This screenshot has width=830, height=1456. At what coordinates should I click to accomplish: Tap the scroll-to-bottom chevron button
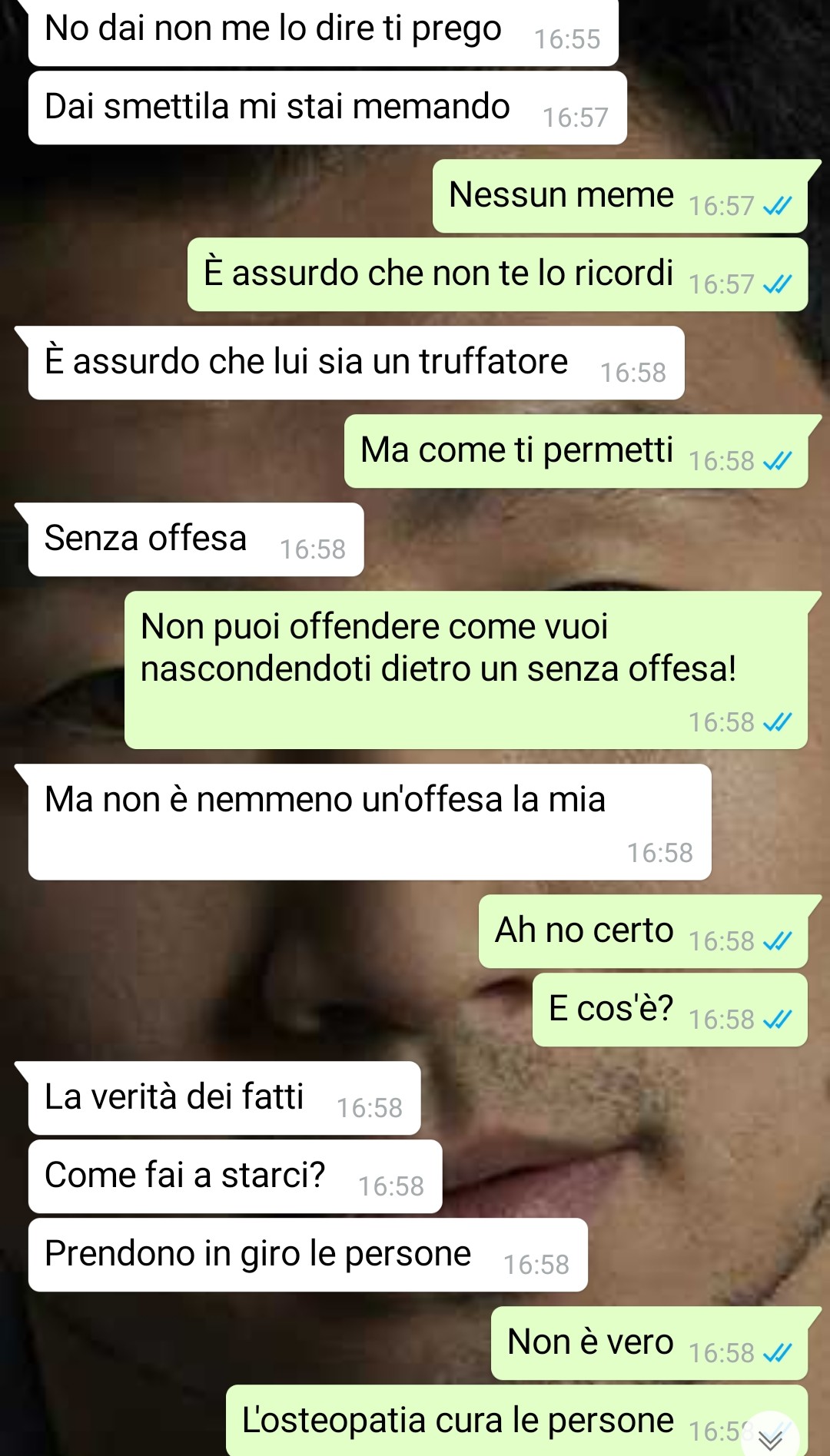click(x=770, y=1437)
